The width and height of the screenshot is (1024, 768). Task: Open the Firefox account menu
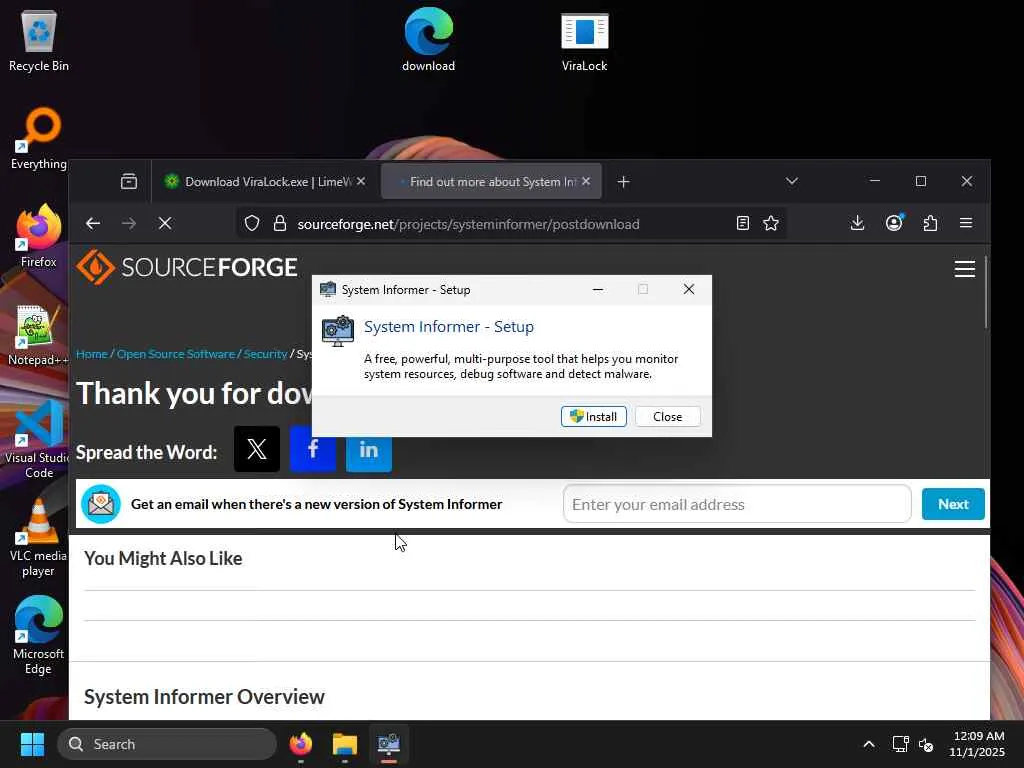coord(894,223)
